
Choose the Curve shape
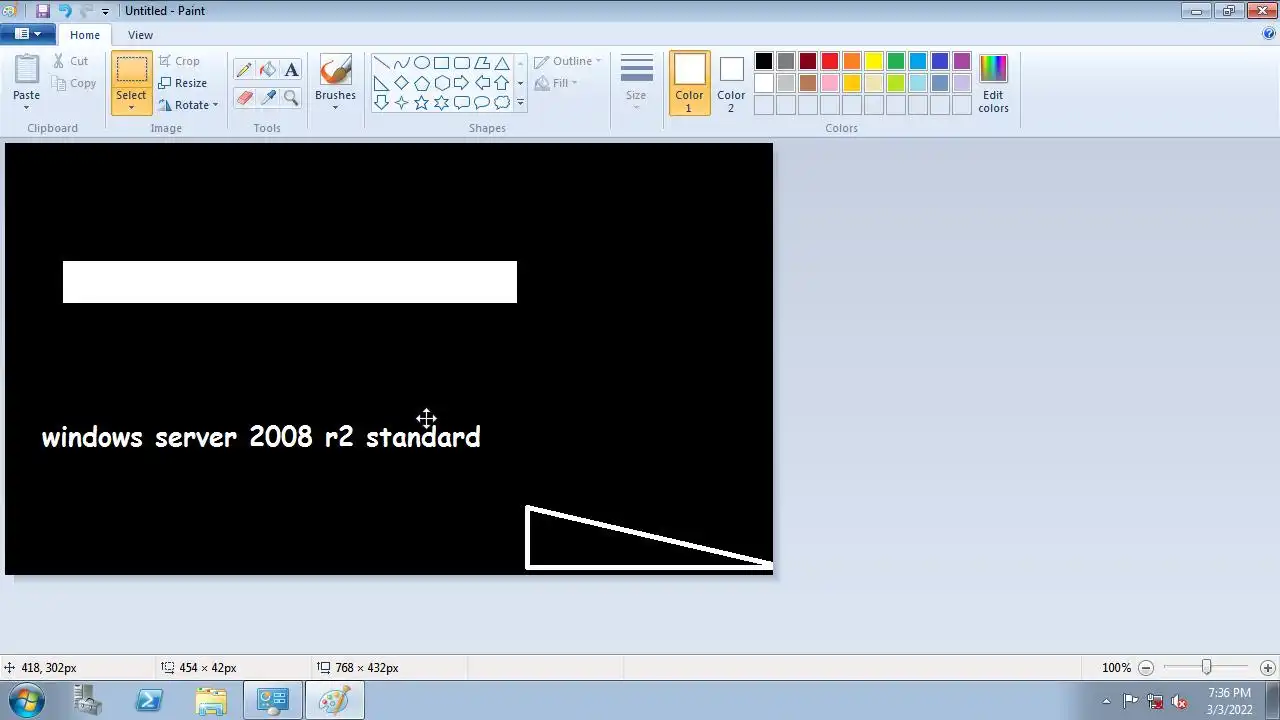click(x=401, y=63)
